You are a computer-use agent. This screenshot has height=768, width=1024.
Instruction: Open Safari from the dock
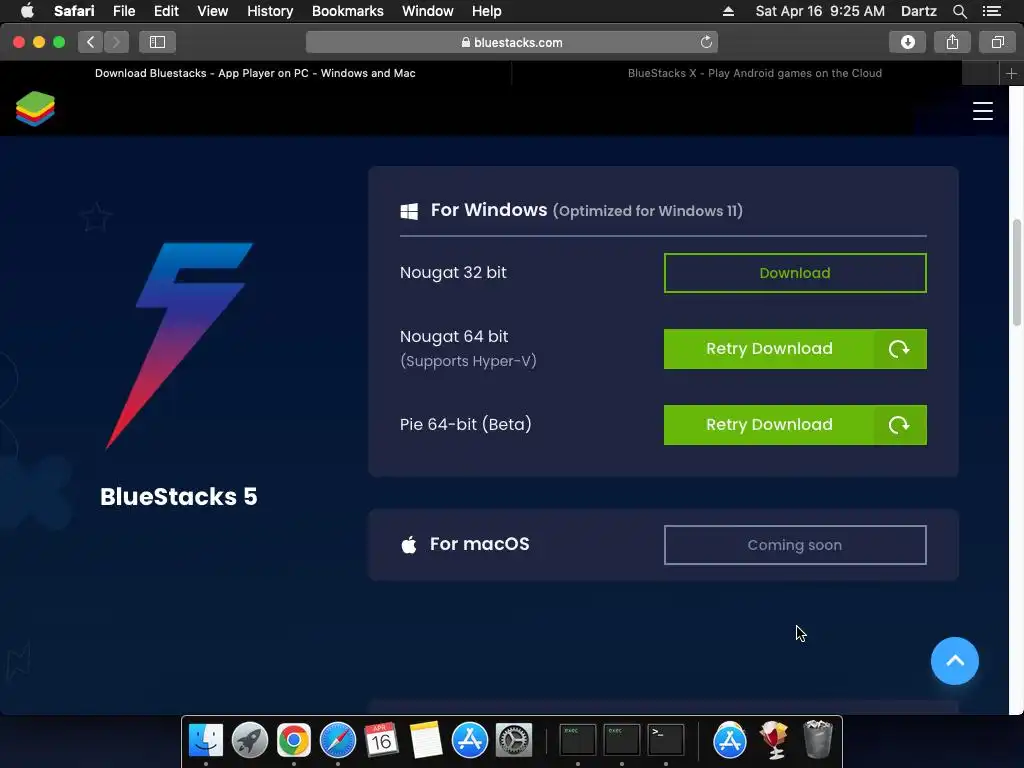(x=338, y=740)
